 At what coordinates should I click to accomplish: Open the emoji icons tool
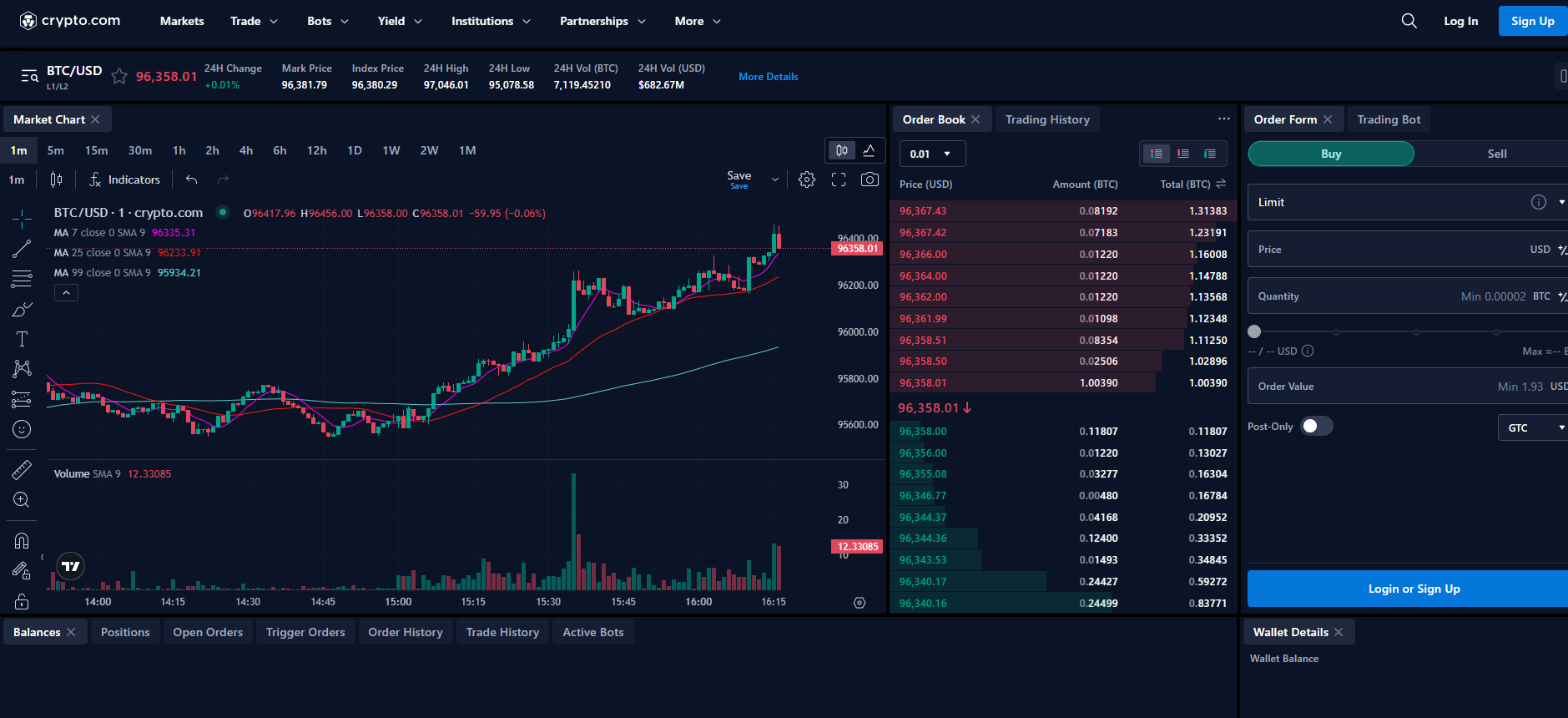pos(22,429)
